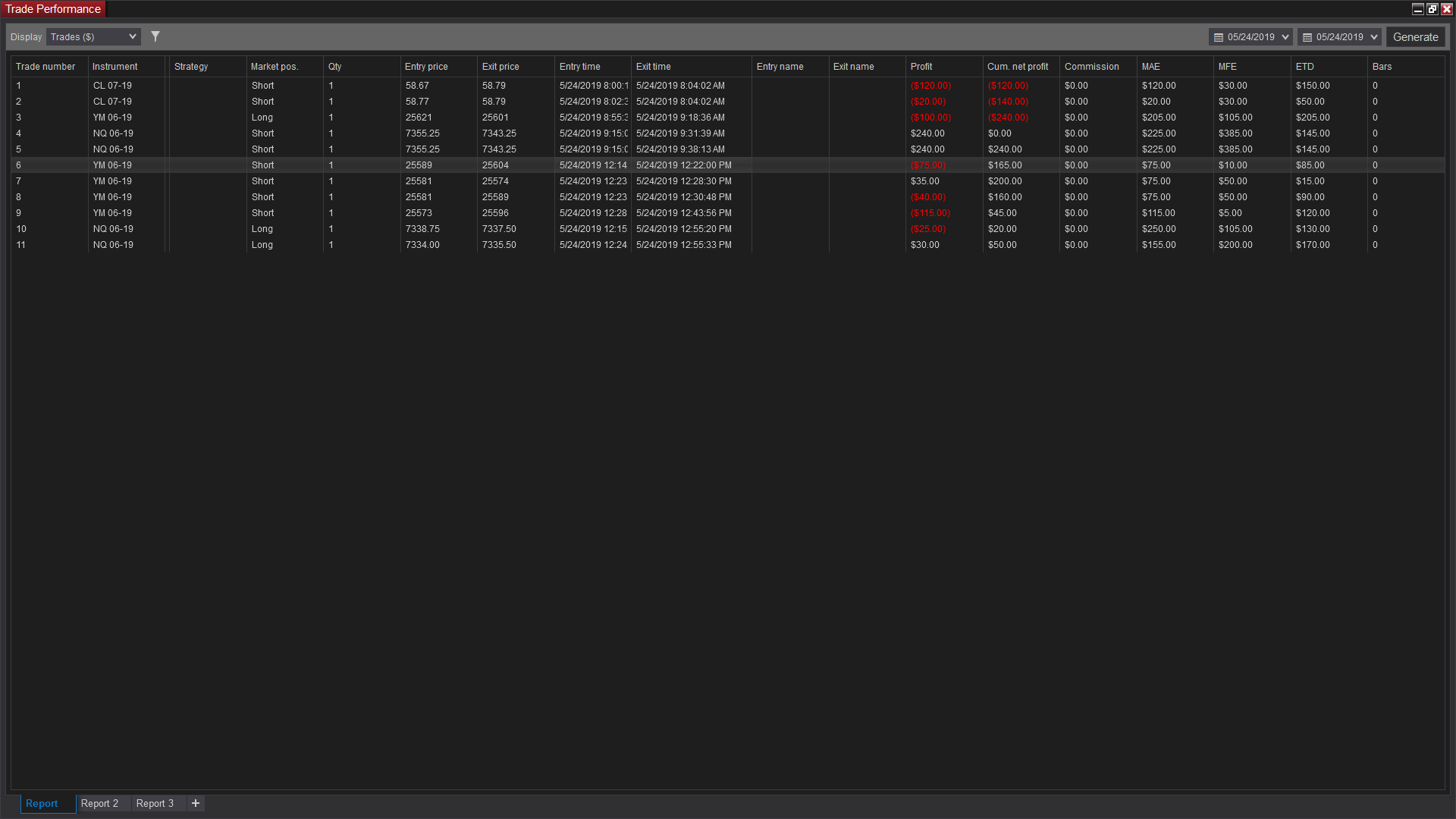Select trade 2 entry price 58.77

pos(417,102)
